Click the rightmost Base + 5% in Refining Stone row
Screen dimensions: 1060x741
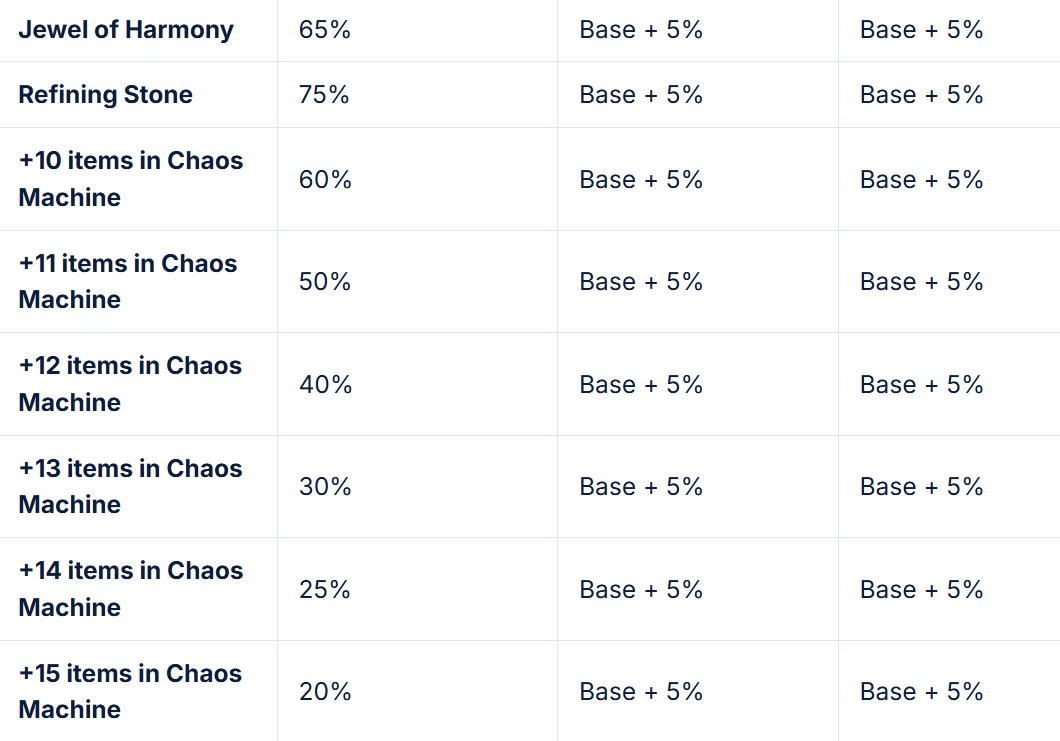921,95
